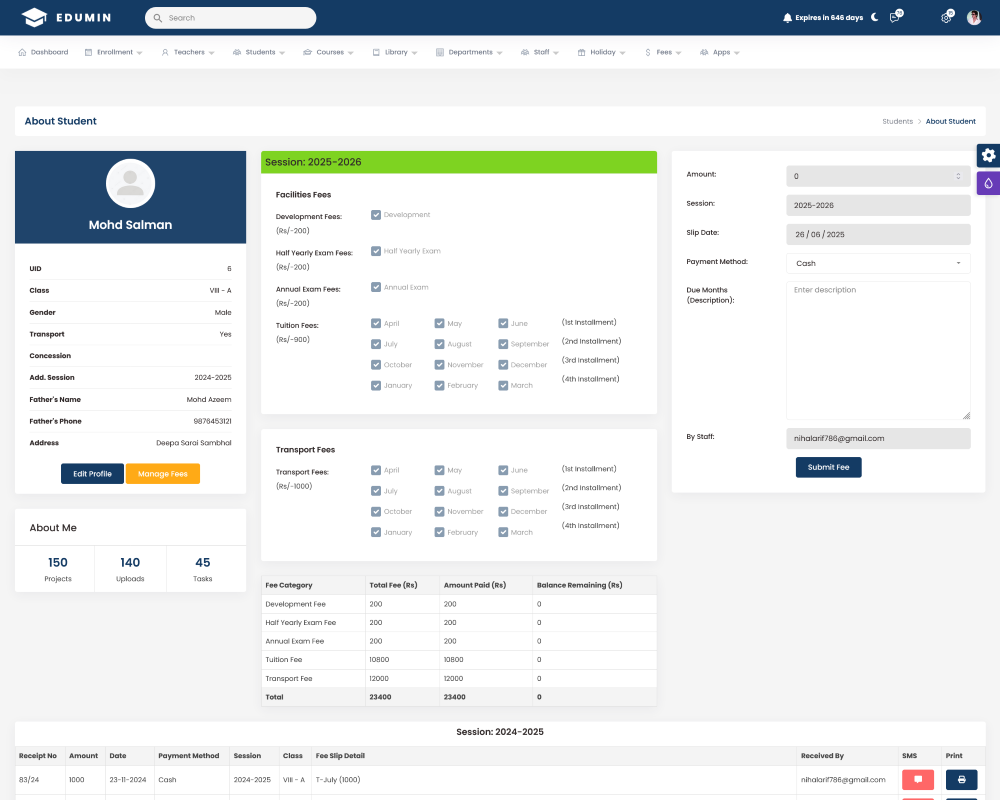Open the Teachers navigation menu
The image size is (1000, 800).
point(188,52)
